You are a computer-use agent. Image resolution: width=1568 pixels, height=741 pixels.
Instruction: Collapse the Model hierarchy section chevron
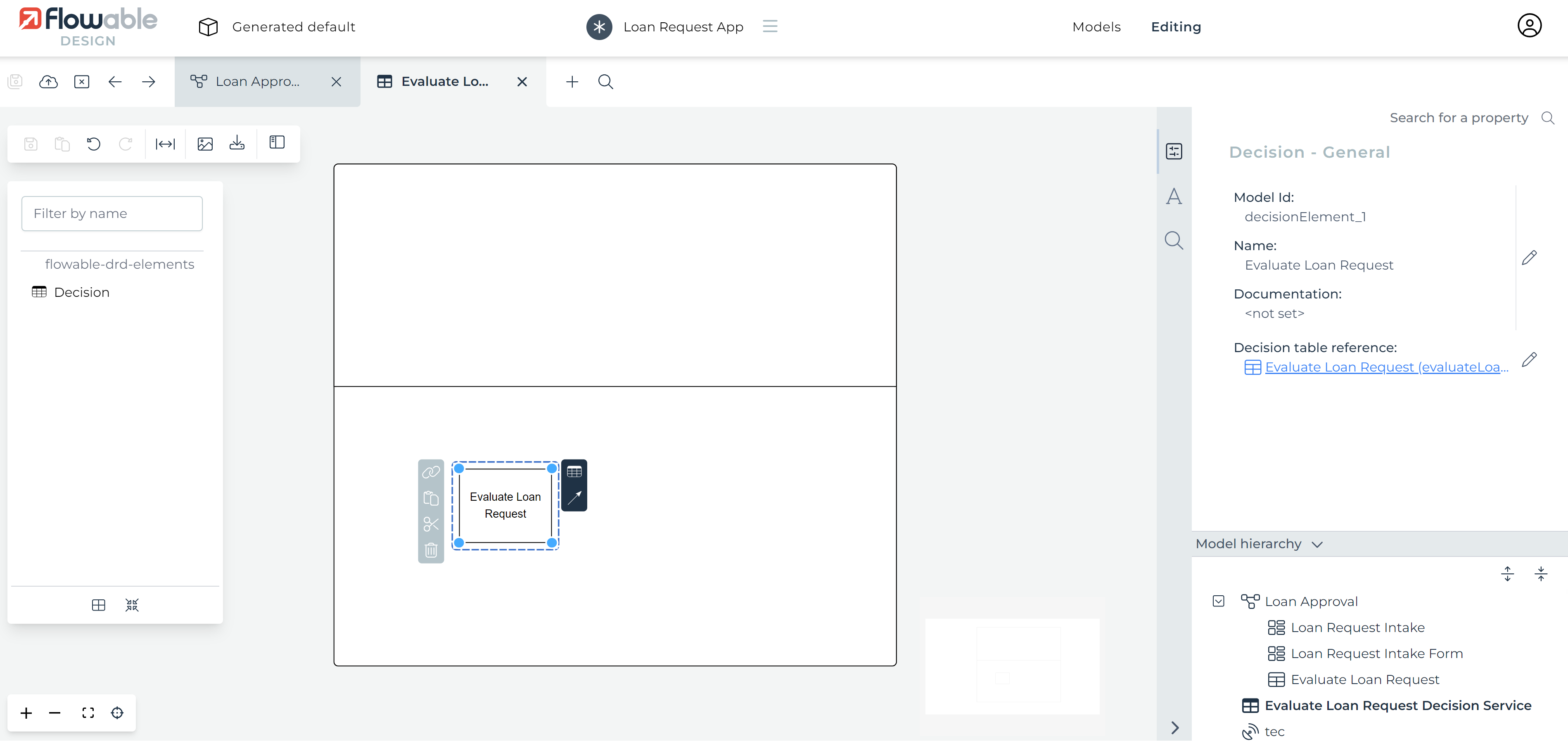[x=1317, y=544]
